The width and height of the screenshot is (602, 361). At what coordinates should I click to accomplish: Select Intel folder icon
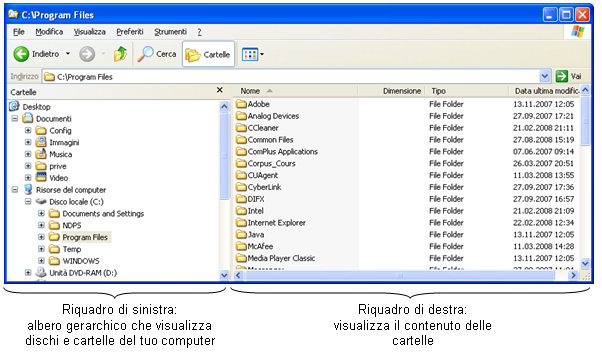241,210
